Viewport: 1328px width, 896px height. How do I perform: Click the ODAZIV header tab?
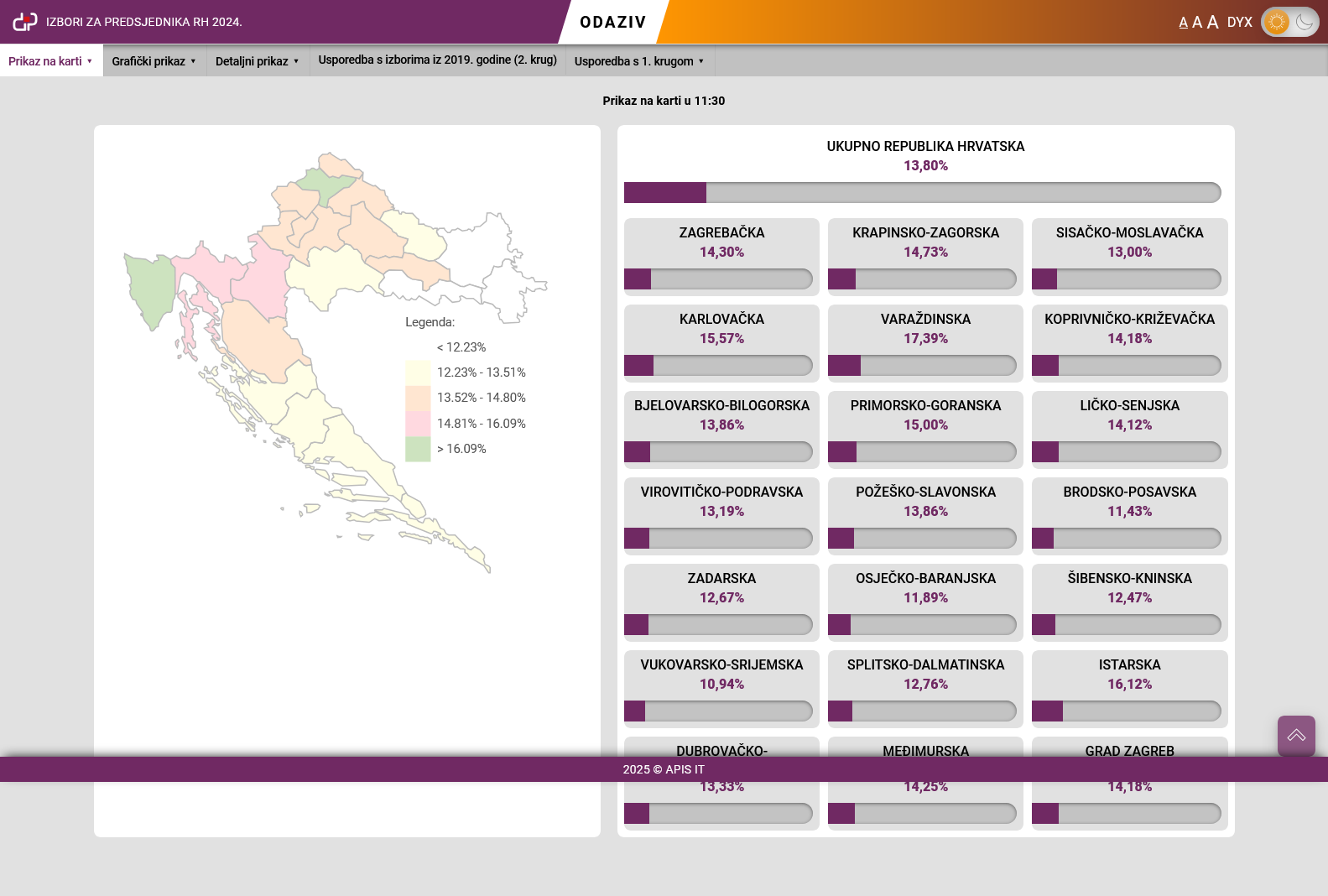pyautogui.click(x=613, y=22)
